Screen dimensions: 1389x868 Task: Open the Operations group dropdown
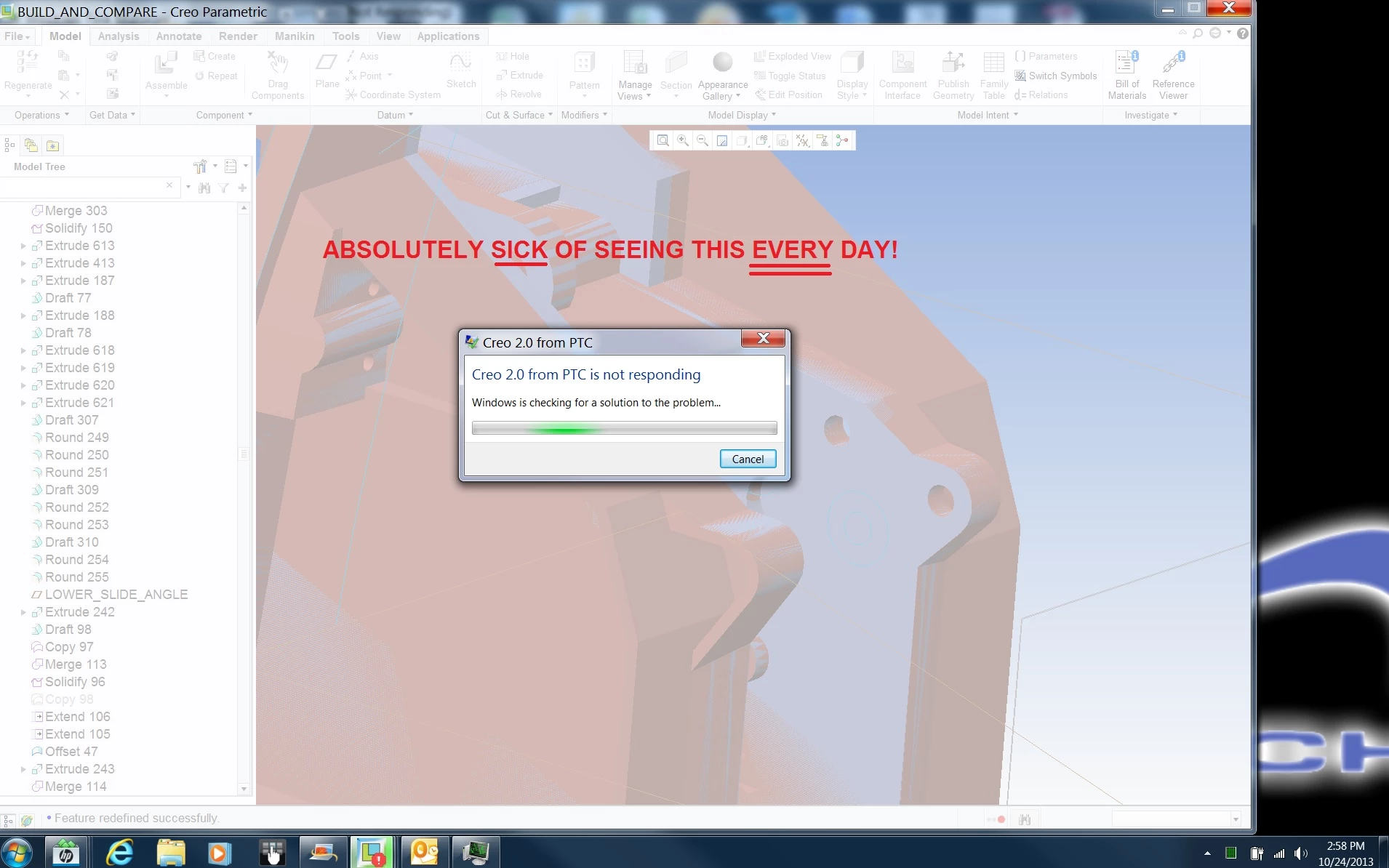pos(41,115)
